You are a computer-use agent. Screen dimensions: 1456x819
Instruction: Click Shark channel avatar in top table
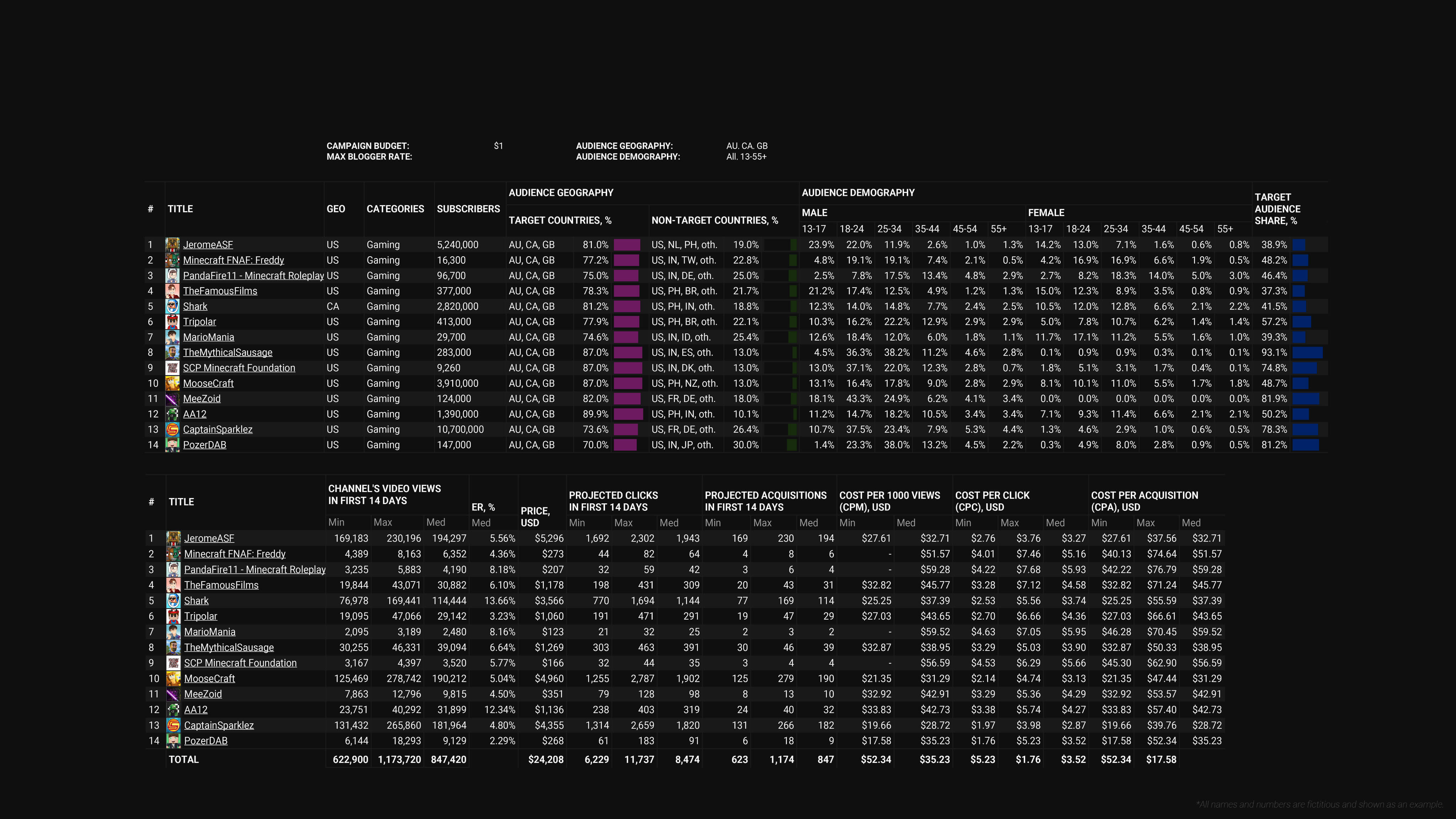[172, 306]
